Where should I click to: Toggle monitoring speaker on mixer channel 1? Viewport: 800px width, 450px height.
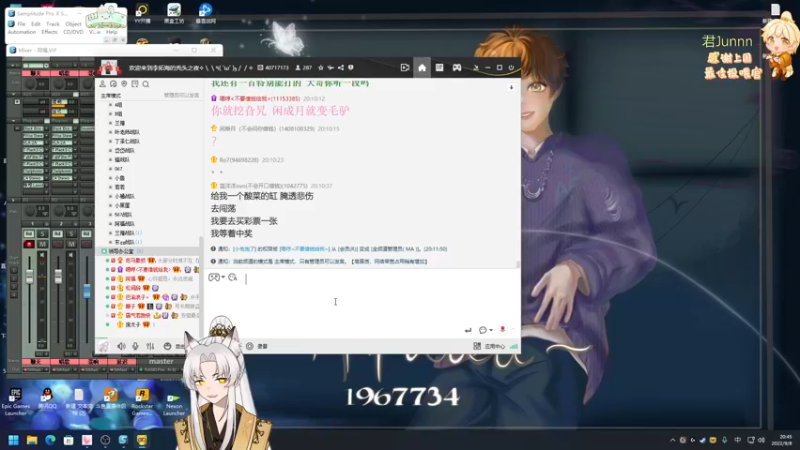pyautogui.click(x=43, y=255)
